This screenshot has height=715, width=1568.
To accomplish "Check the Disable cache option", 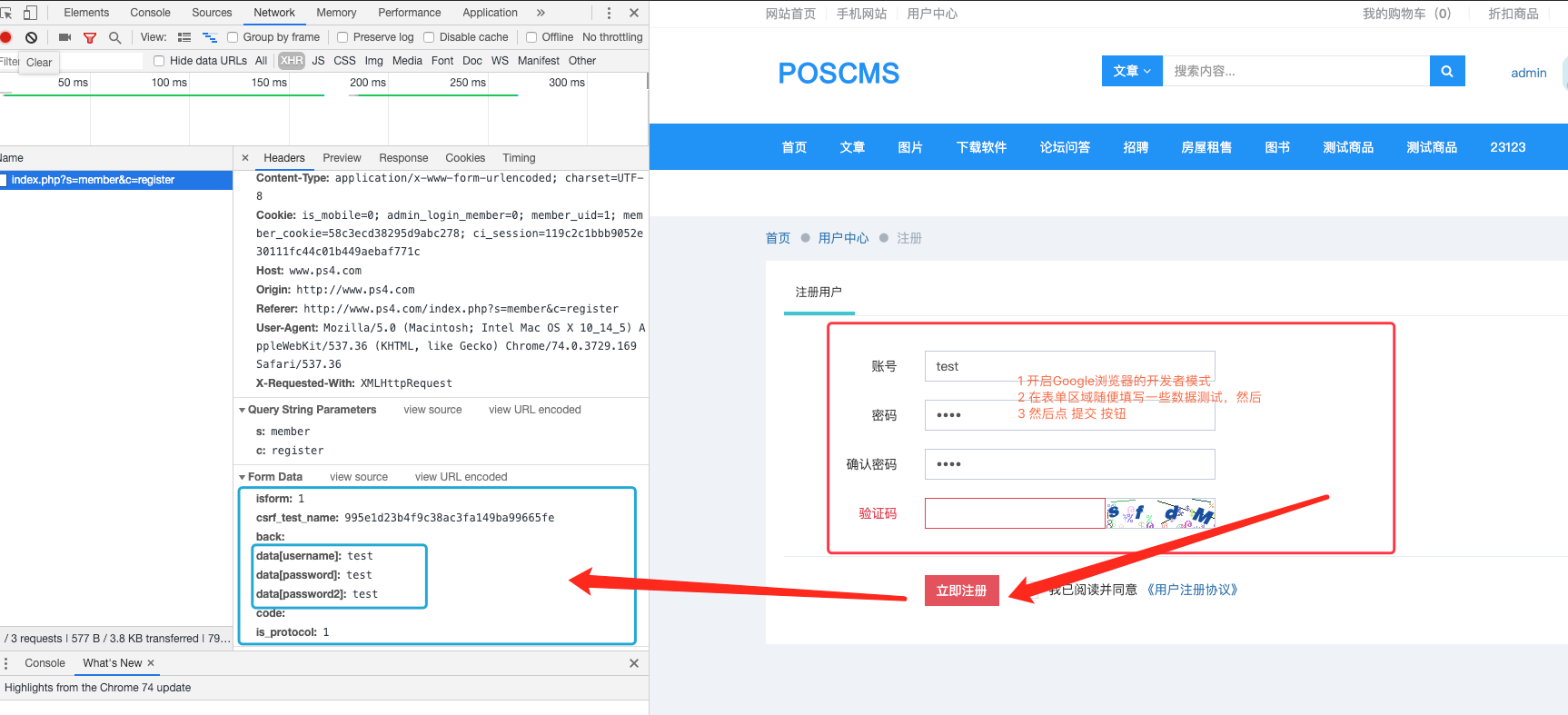I will [429, 37].
